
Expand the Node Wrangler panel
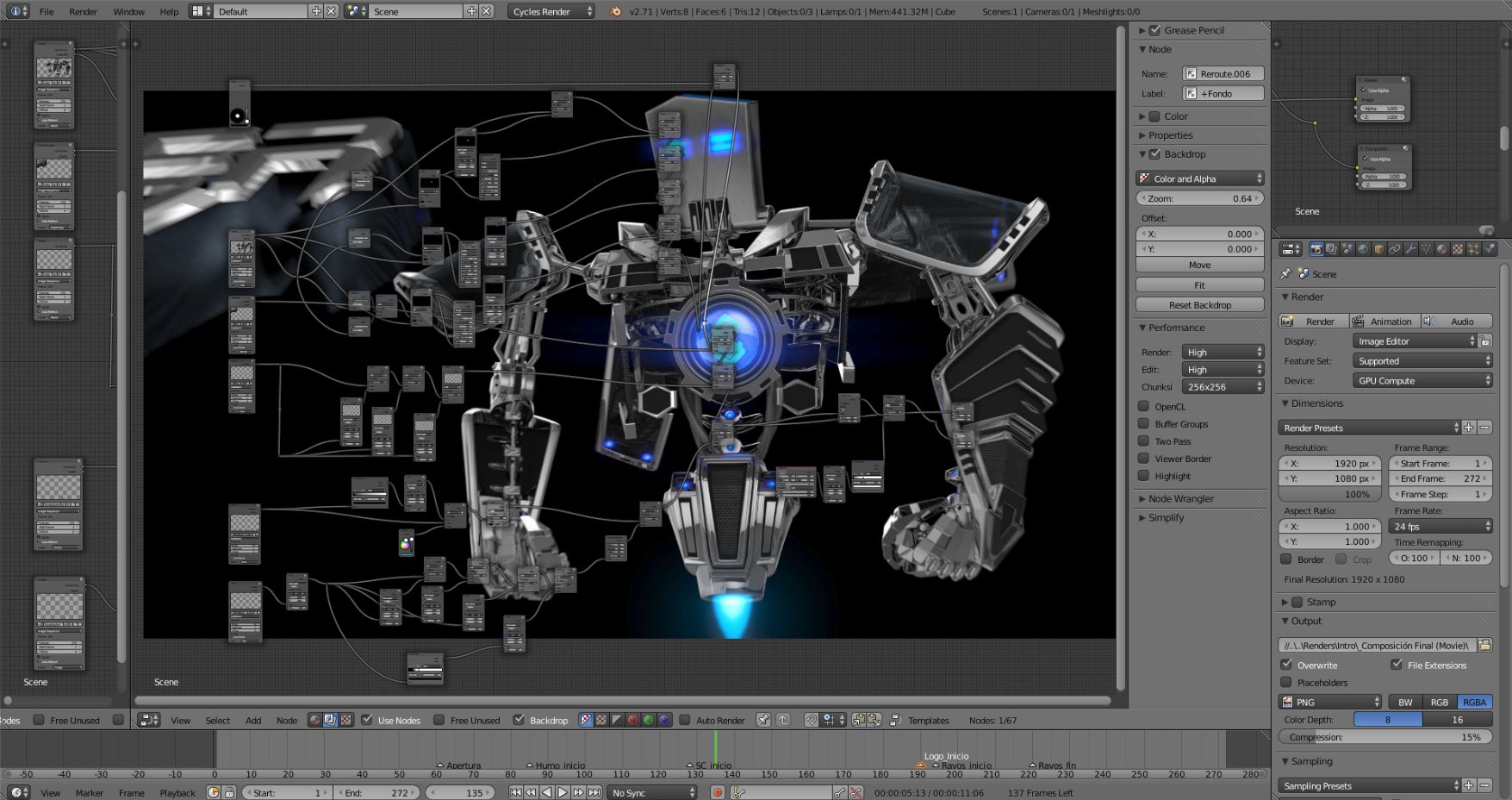1180,498
